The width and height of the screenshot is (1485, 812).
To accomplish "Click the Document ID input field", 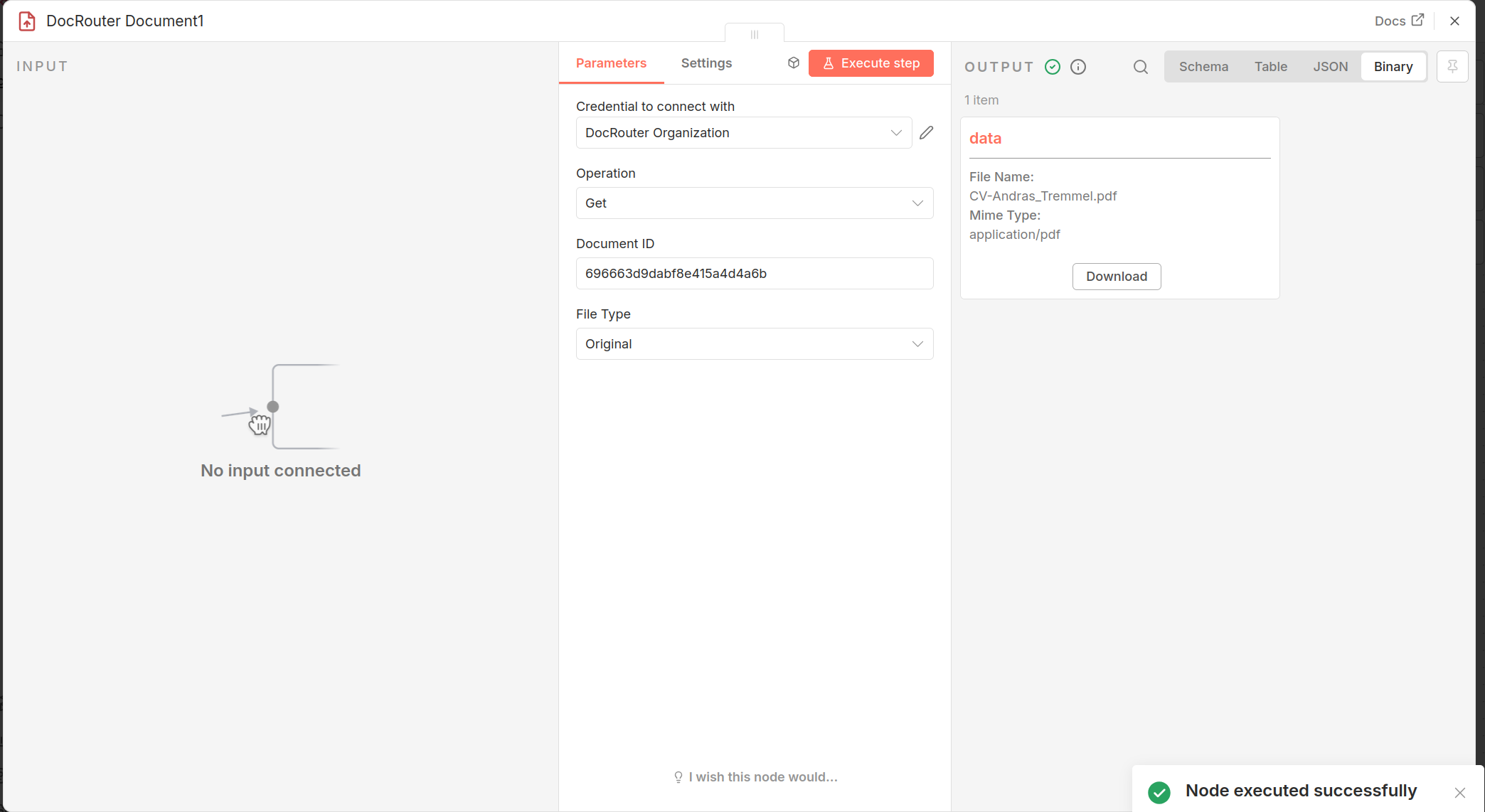I will point(754,274).
